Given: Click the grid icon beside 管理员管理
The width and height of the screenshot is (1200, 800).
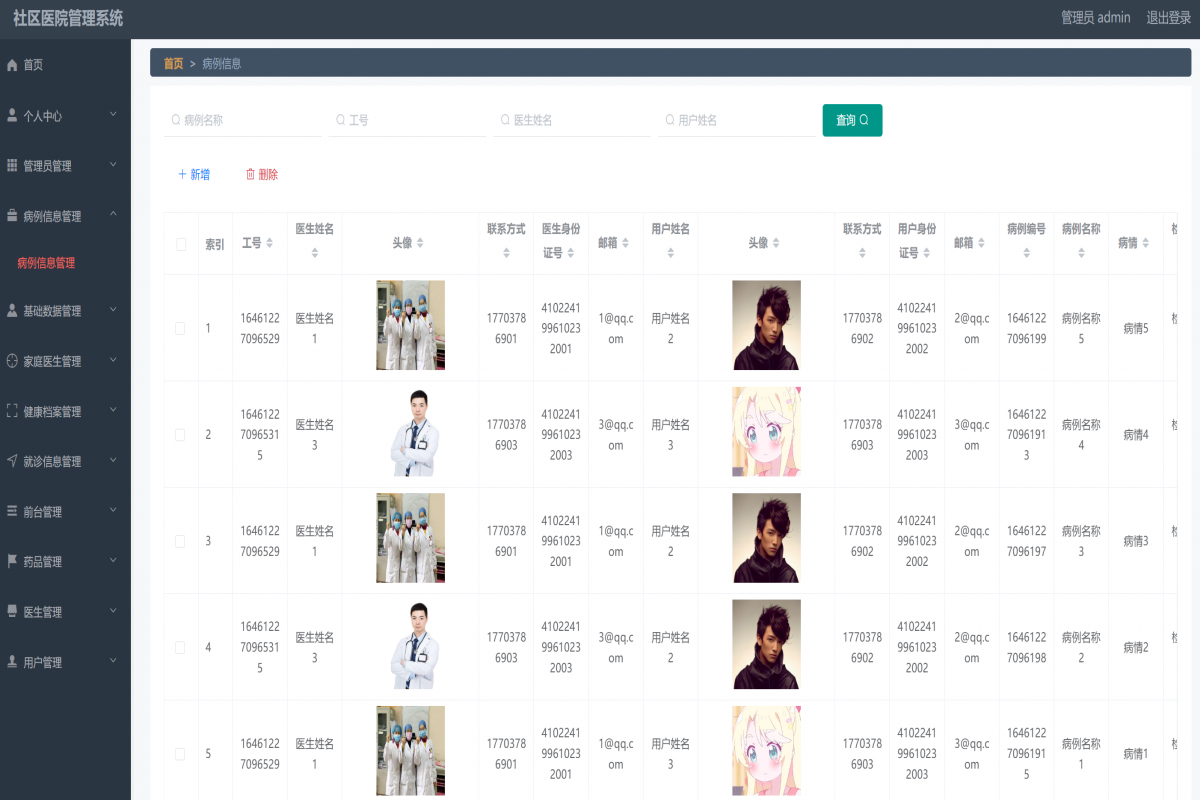Looking at the screenshot, I should (14, 165).
